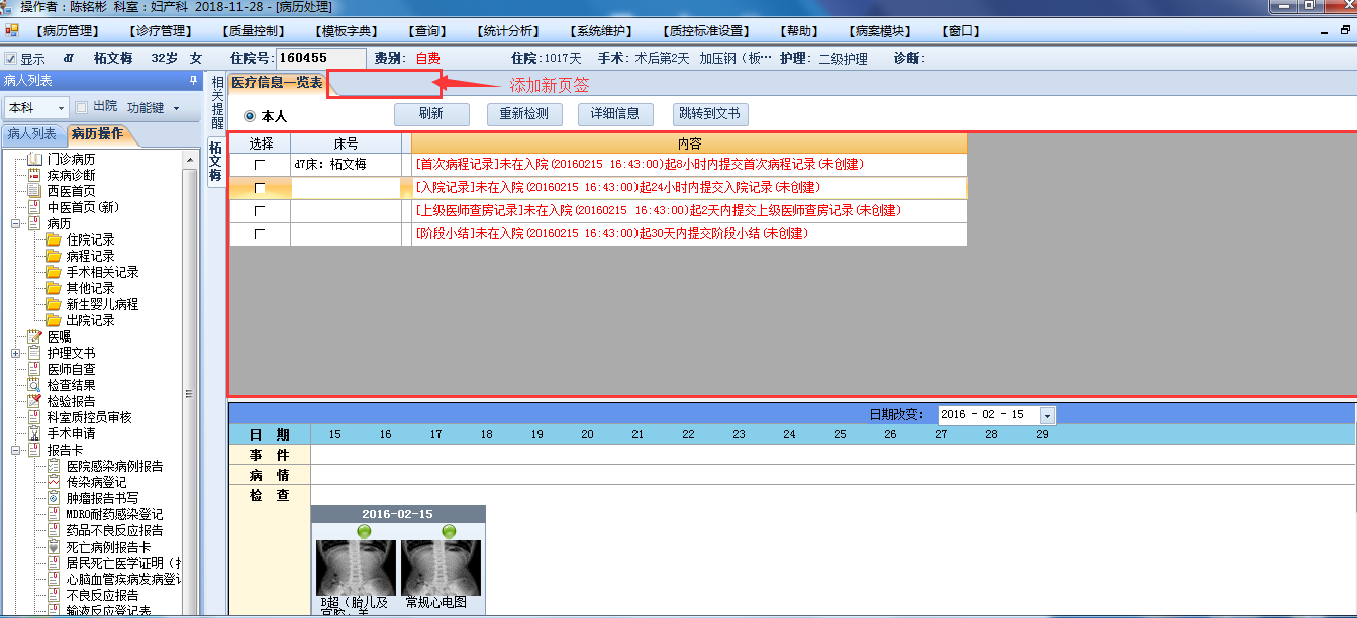Expand the 护理文书 tree node
This screenshot has width=1357, height=618.
pos(16,353)
